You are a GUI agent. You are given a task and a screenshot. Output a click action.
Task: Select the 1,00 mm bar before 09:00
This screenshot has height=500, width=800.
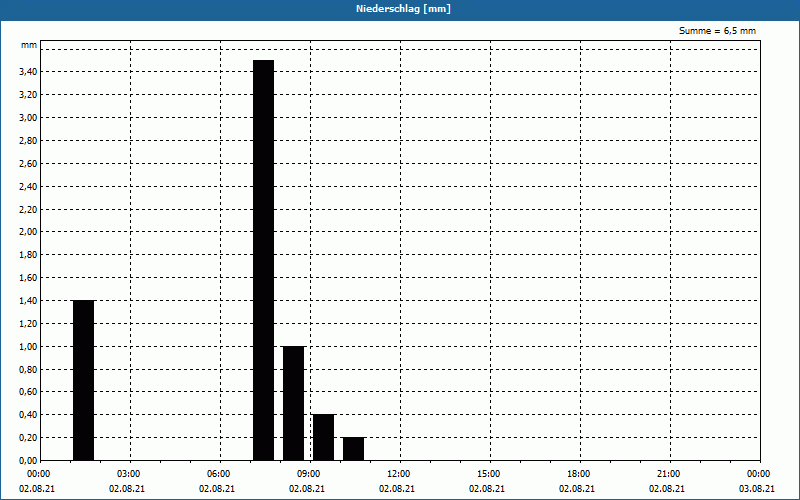[x=293, y=403]
